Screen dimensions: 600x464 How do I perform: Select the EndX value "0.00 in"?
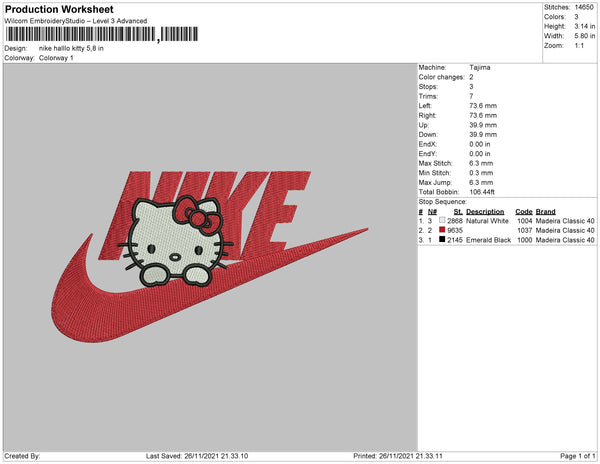480,144
